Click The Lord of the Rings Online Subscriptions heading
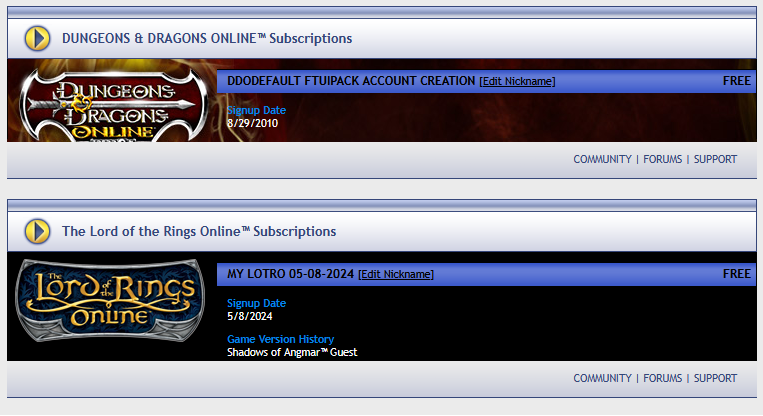Image resolution: width=763 pixels, height=416 pixels. point(199,232)
